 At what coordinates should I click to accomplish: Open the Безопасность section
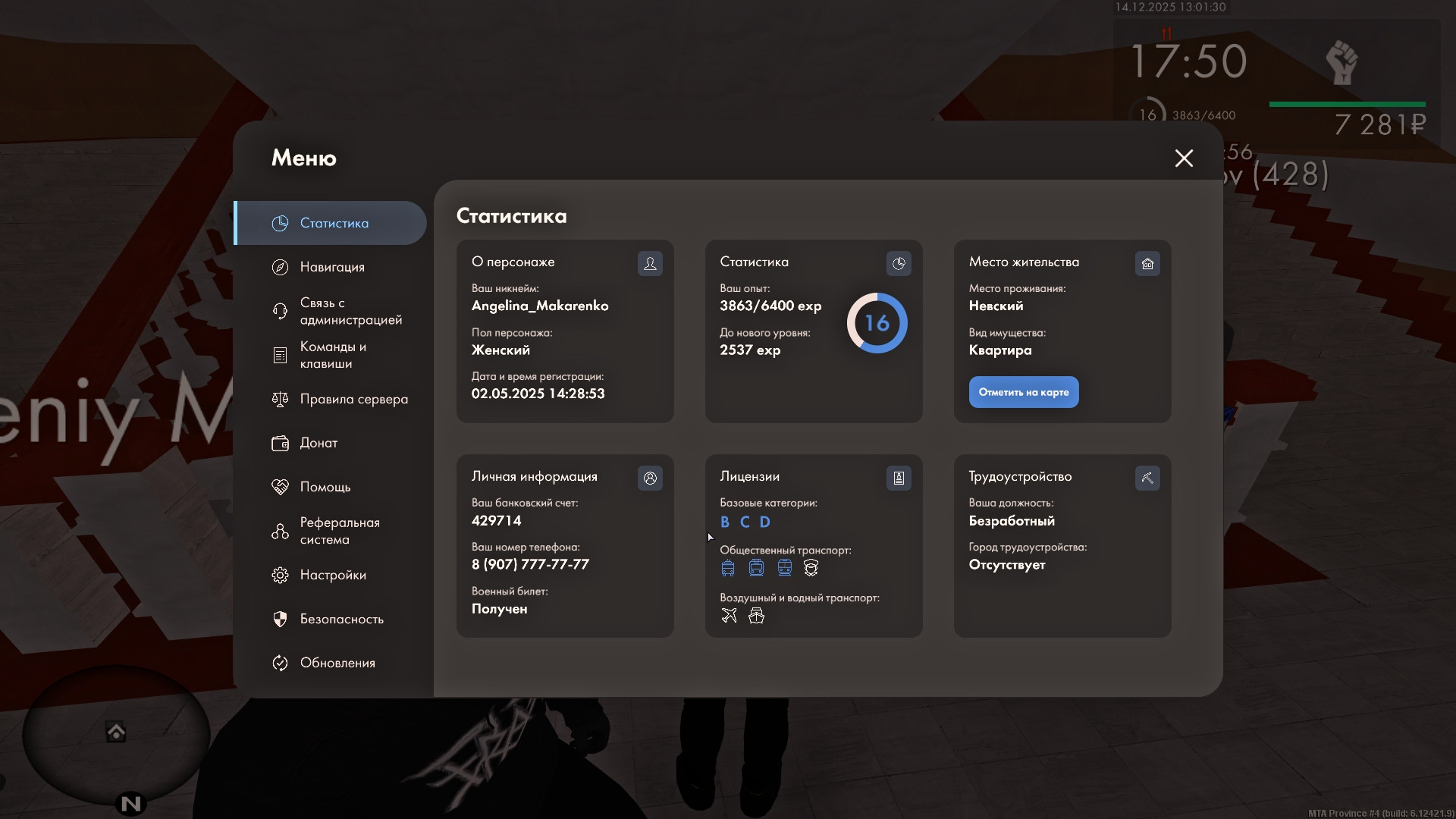click(x=341, y=619)
